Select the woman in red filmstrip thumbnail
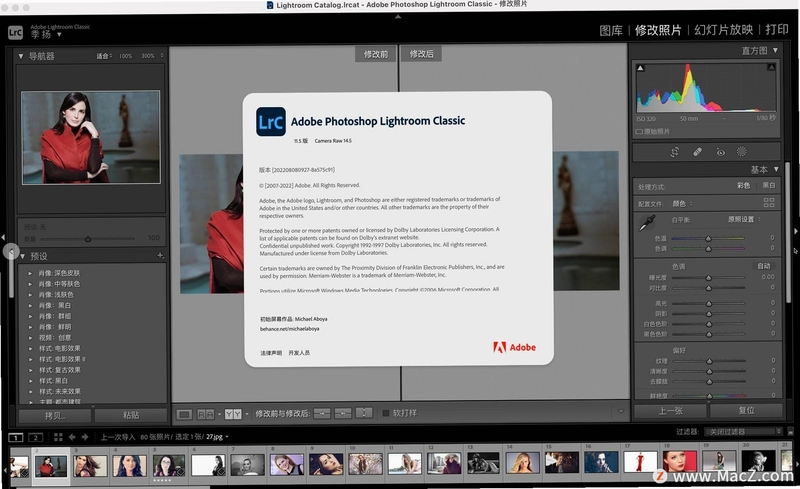This screenshot has height=489, width=800. [x=51, y=466]
